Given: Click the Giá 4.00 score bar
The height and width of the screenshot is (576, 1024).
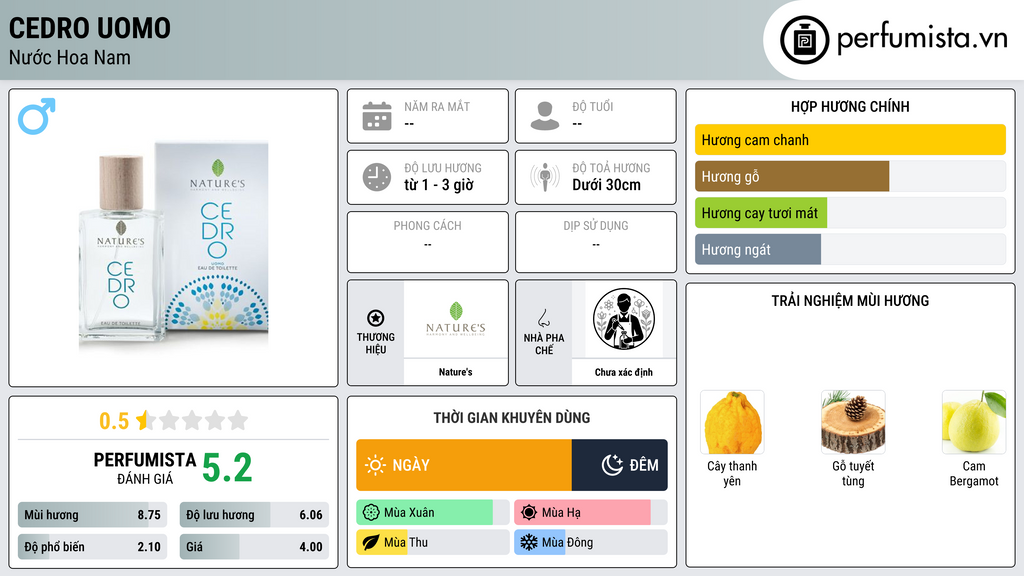Looking at the screenshot, I should 254,547.
